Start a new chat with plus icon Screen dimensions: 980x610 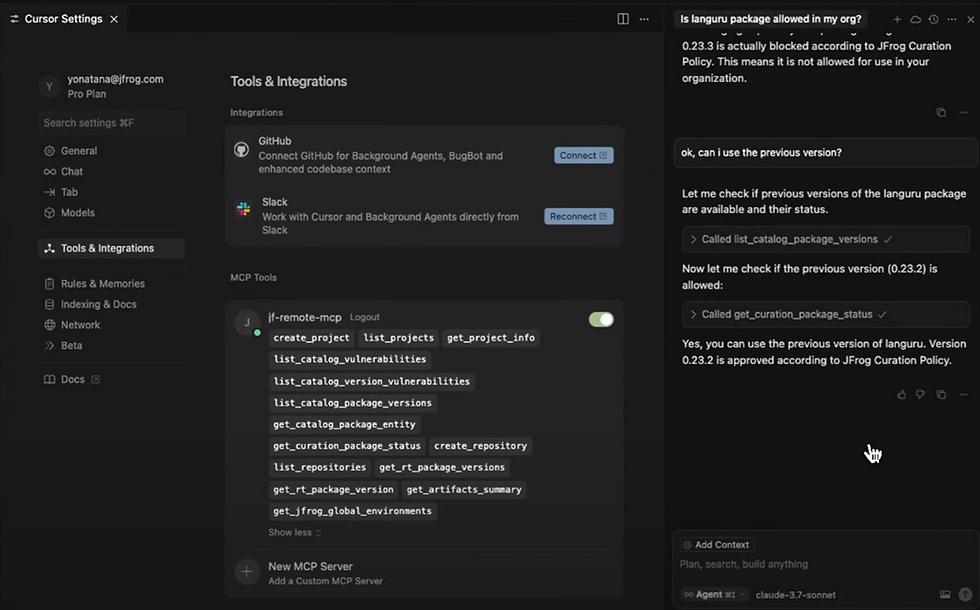(x=897, y=19)
